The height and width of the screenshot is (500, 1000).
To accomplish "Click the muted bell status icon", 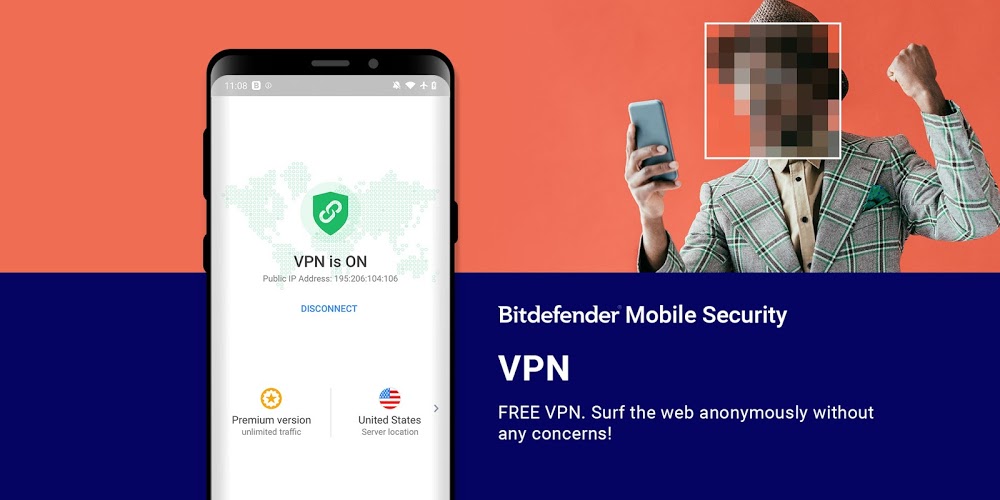I will click(x=396, y=85).
